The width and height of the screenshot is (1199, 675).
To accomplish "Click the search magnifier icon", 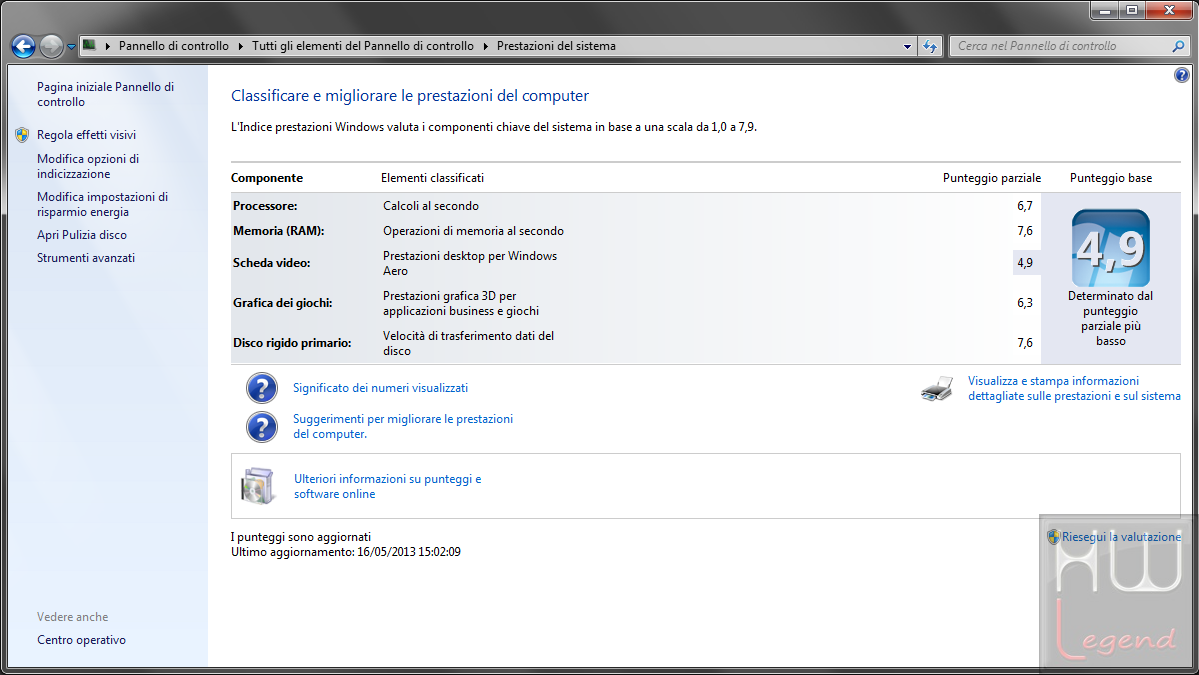I will point(1178,47).
